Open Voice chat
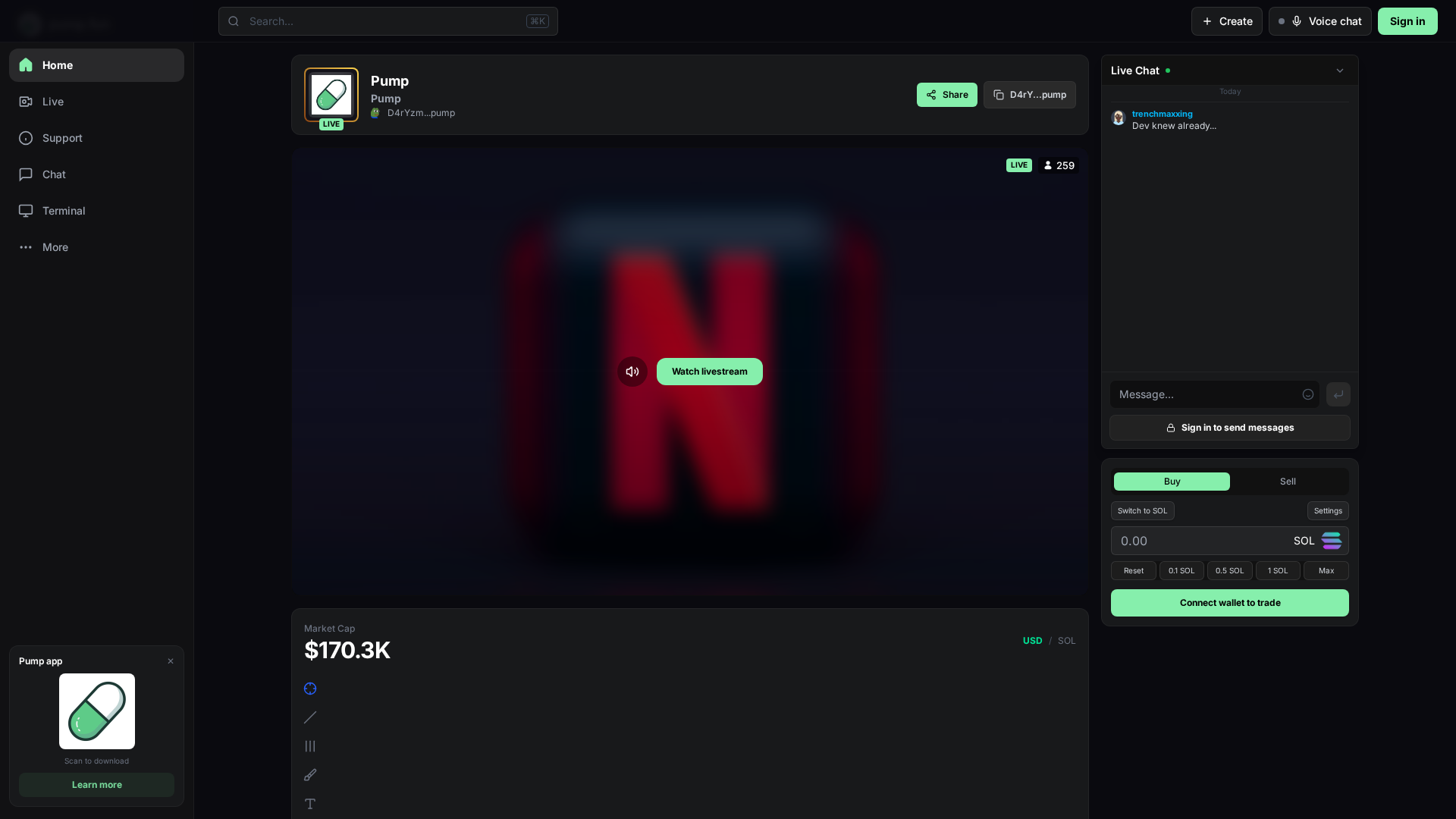1456x819 pixels. coord(1320,21)
